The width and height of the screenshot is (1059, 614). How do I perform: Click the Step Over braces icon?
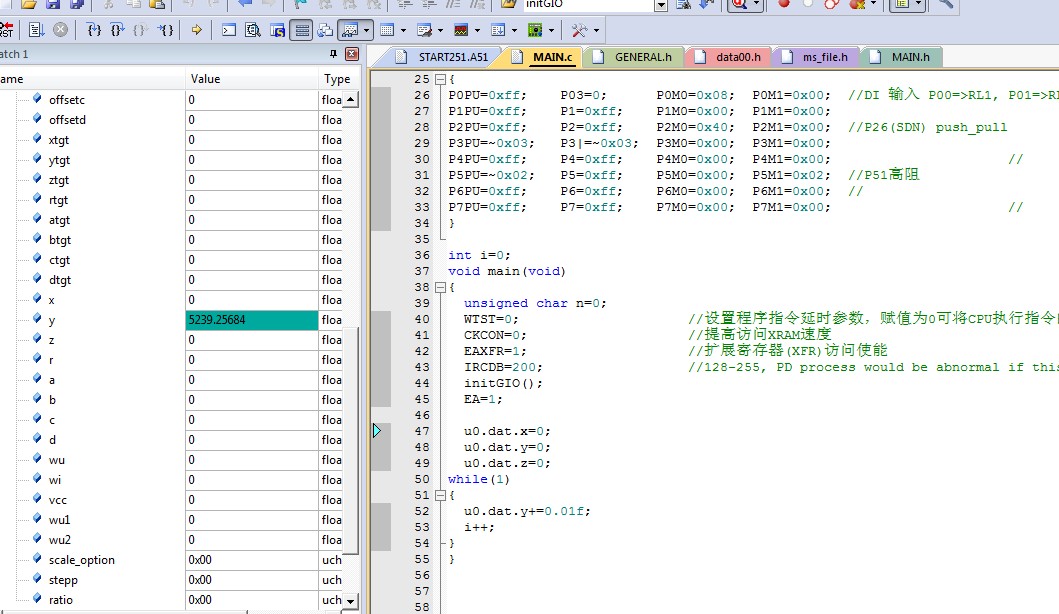pos(117,30)
